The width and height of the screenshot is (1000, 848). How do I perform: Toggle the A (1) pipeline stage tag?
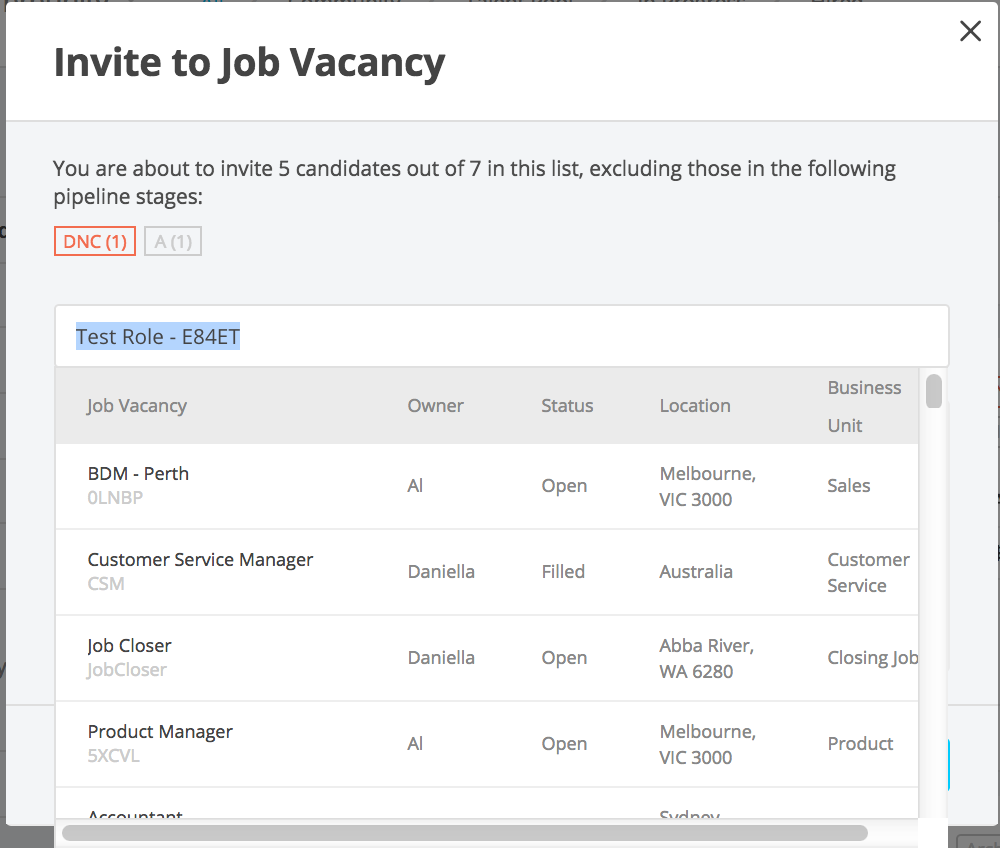[x=173, y=241]
